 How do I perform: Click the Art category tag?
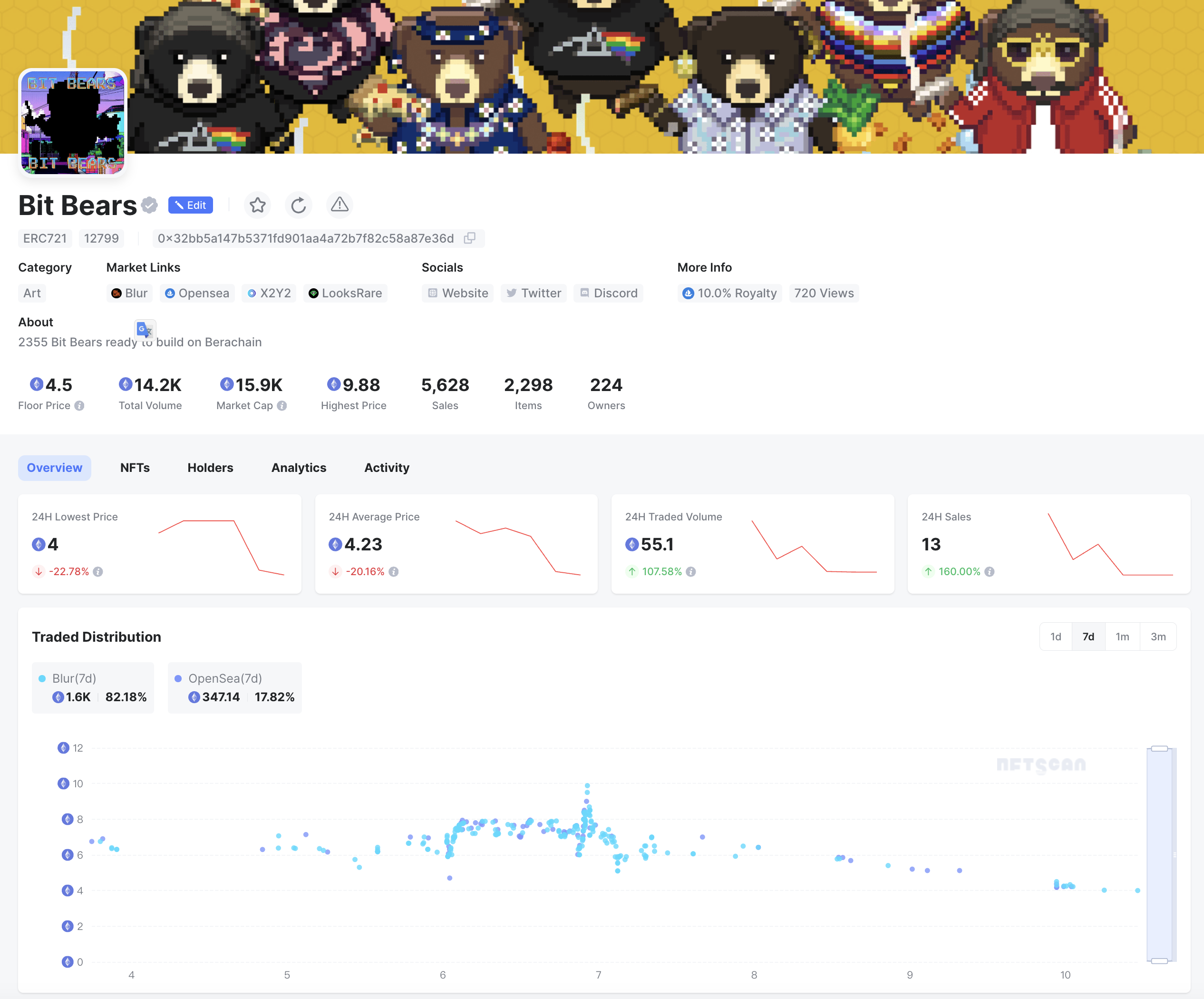(x=32, y=293)
